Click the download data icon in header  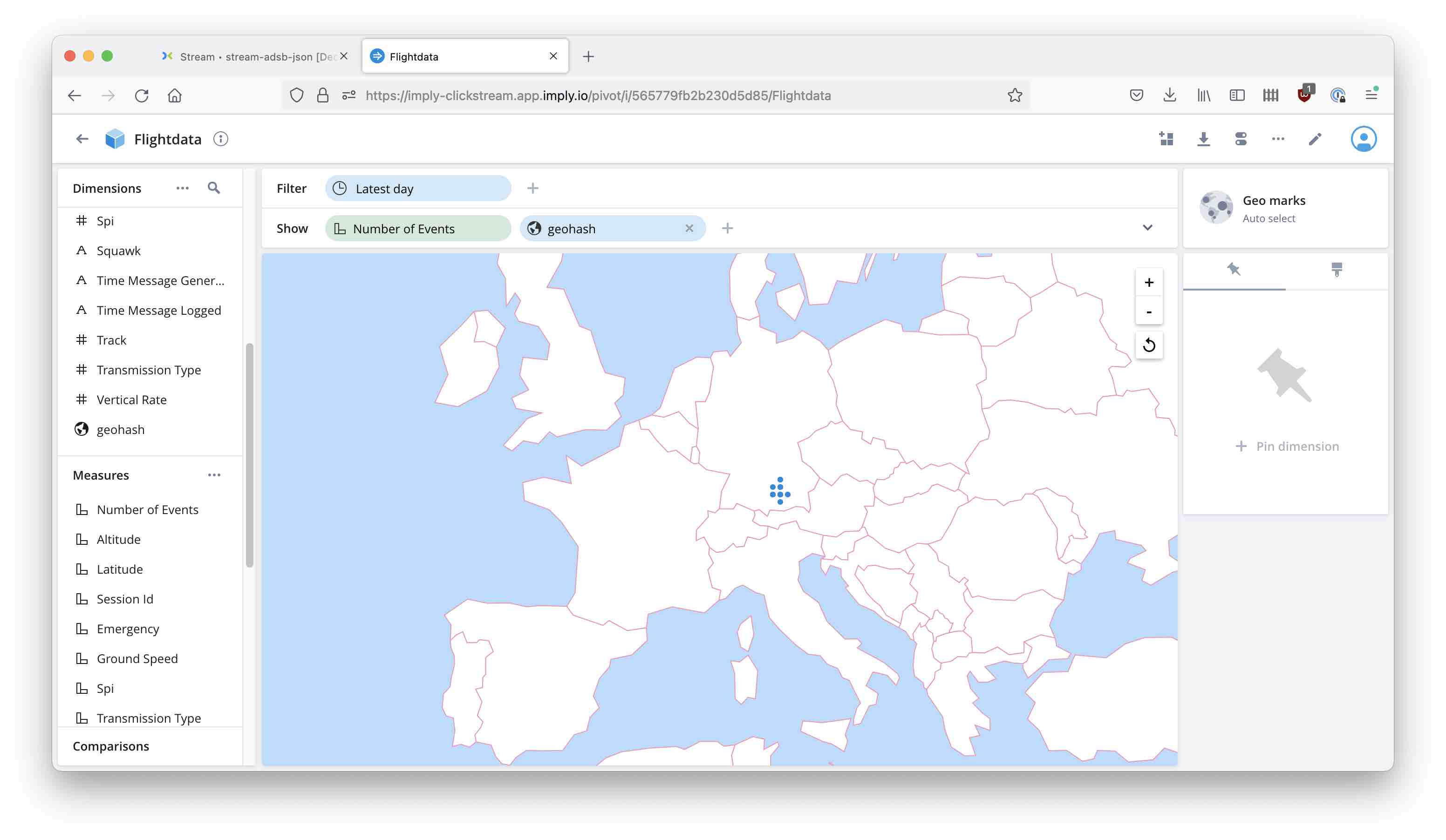(1203, 139)
